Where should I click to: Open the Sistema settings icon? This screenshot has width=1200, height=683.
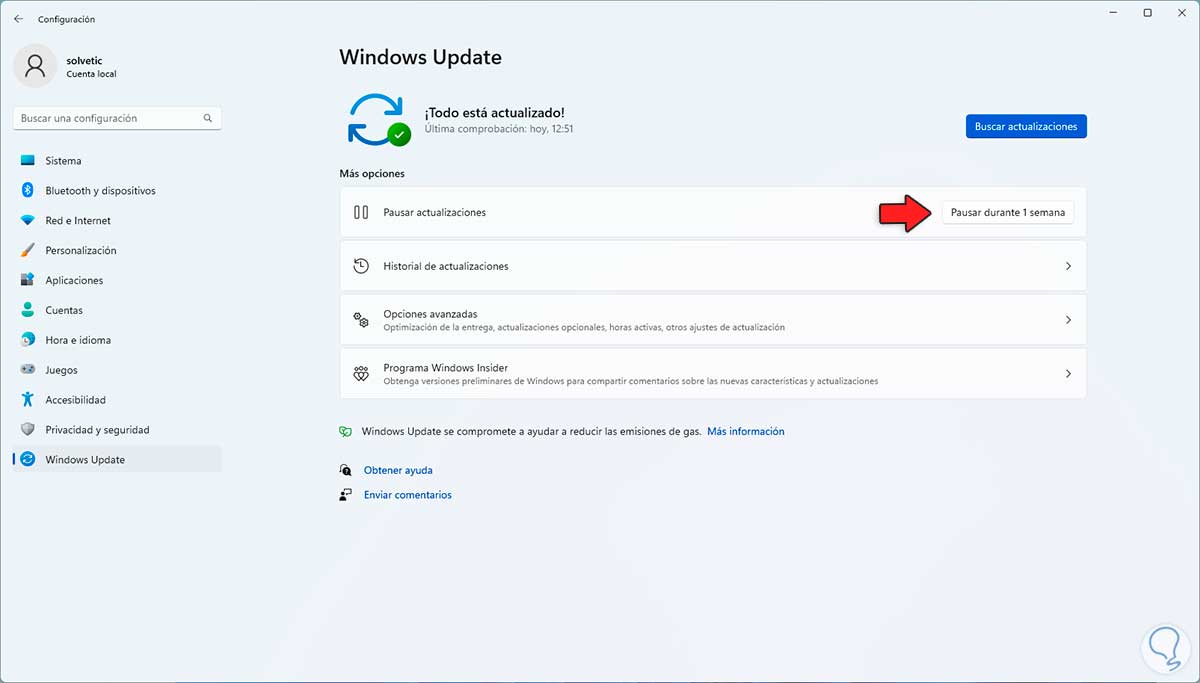tap(27, 161)
